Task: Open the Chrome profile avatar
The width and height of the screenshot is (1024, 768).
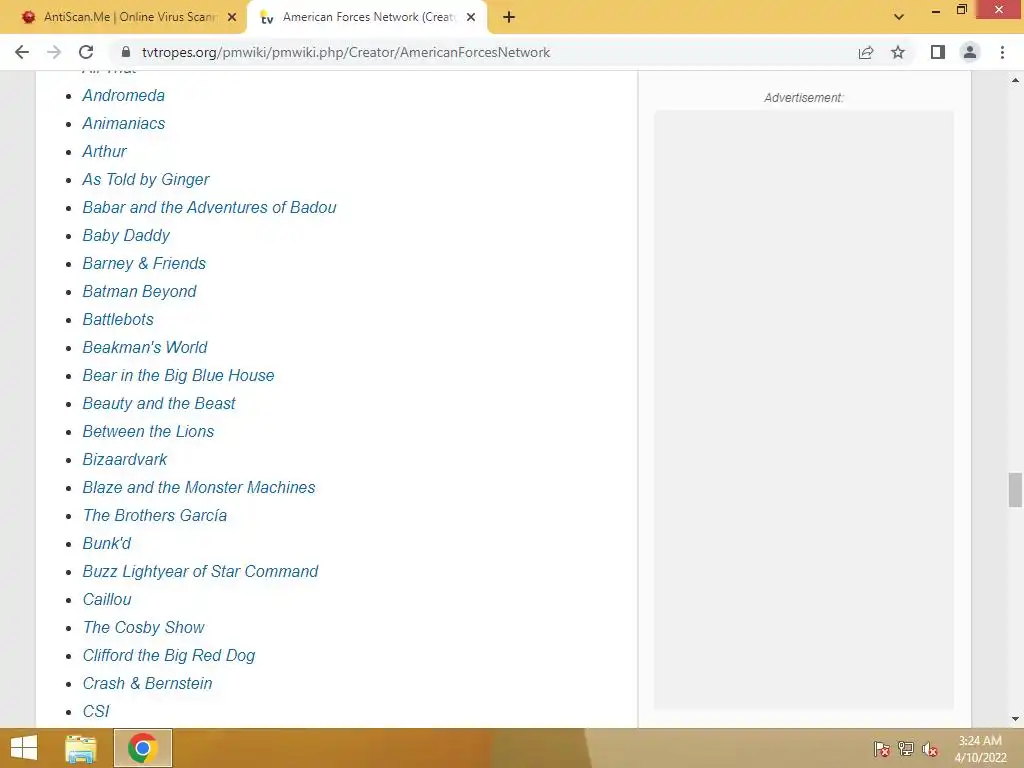Action: [x=970, y=52]
